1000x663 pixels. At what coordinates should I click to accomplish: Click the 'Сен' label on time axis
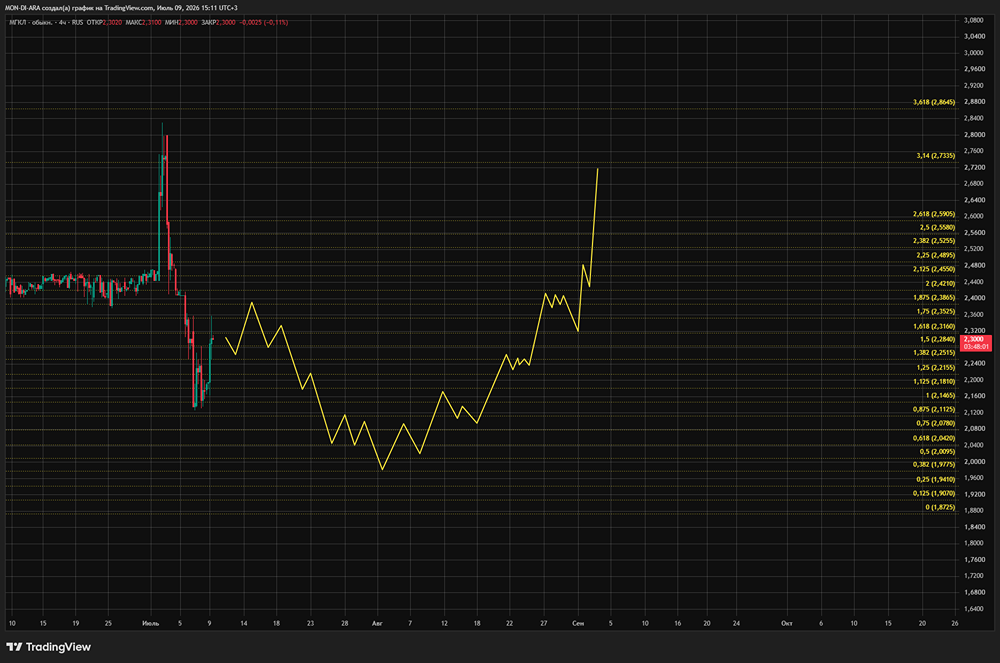click(x=578, y=623)
